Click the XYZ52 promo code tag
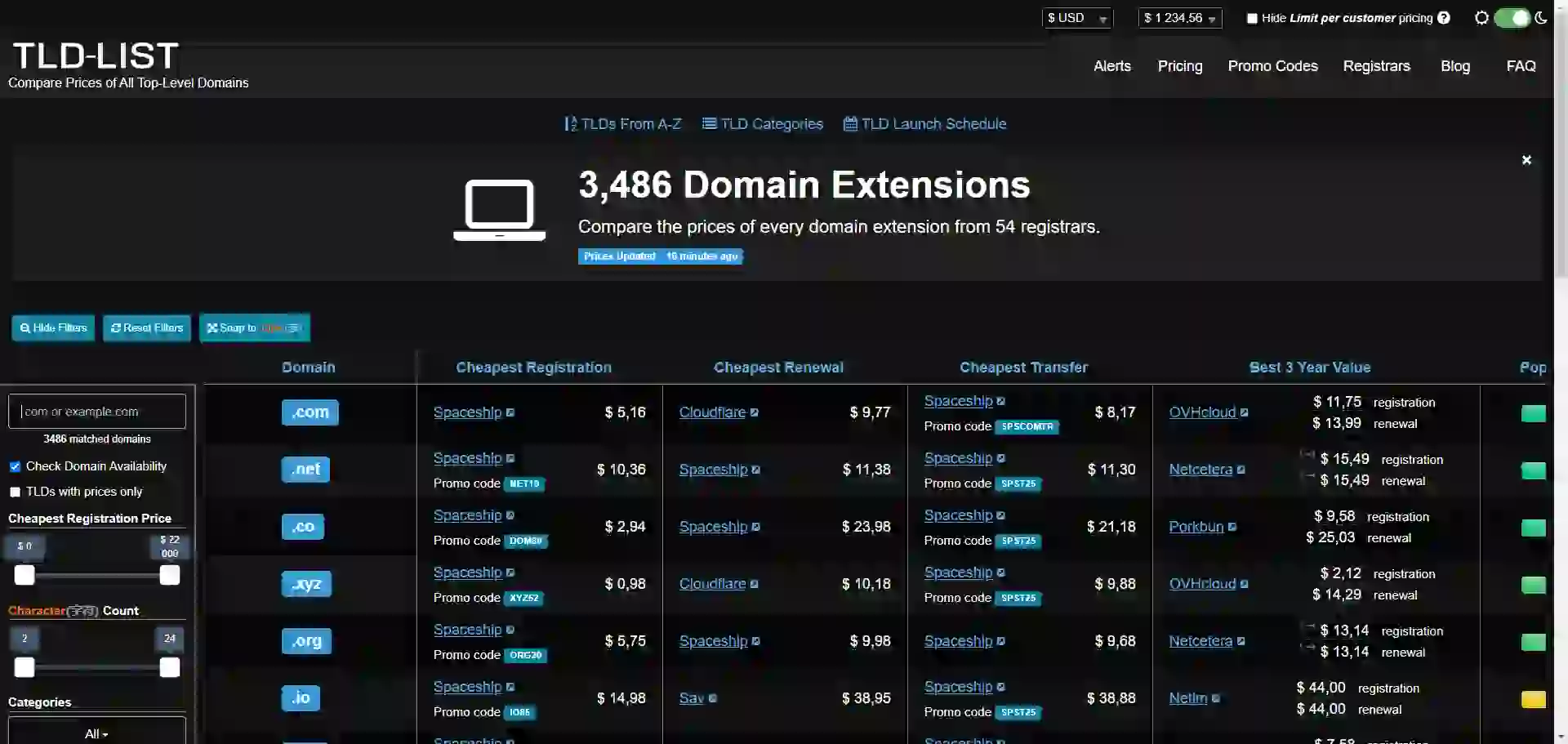The height and width of the screenshot is (744, 1568). point(524,598)
